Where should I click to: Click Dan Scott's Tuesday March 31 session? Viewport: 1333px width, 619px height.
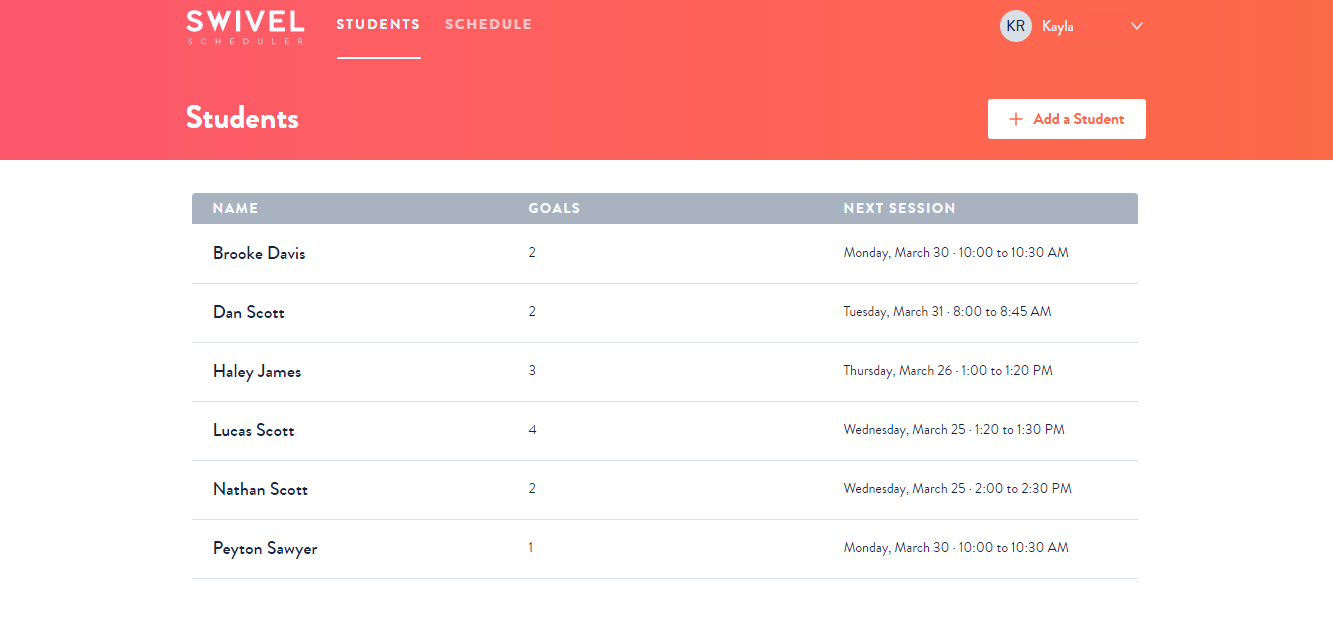[947, 312]
